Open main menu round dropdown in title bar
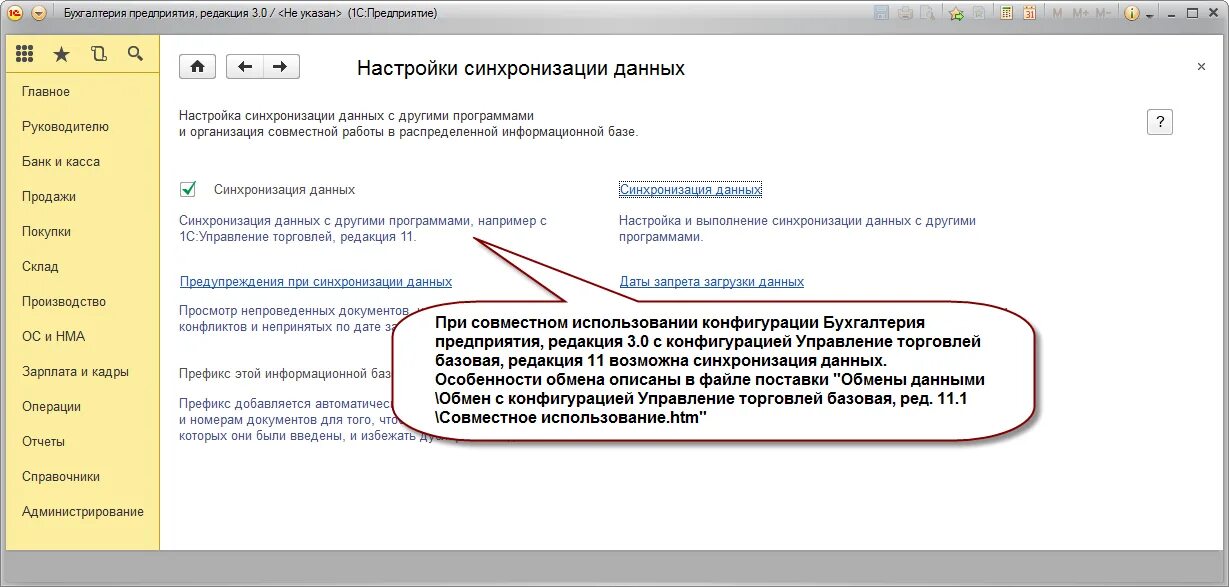1229x587 pixels. pyautogui.click(x=39, y=13)
